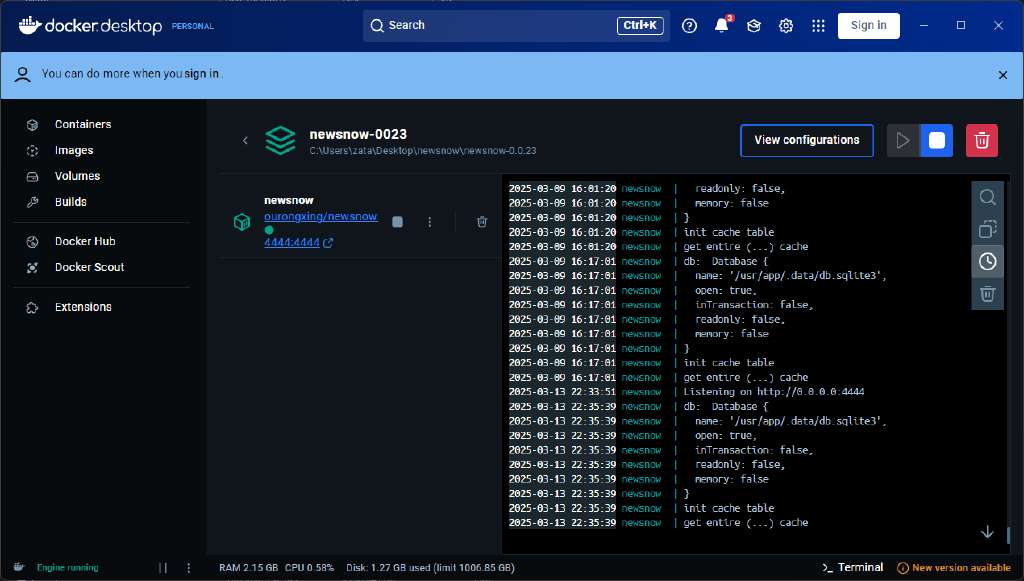Open the 4444:4444 port link
The height and width of the screenshot is (581, 1024).
tap(298, 242)
